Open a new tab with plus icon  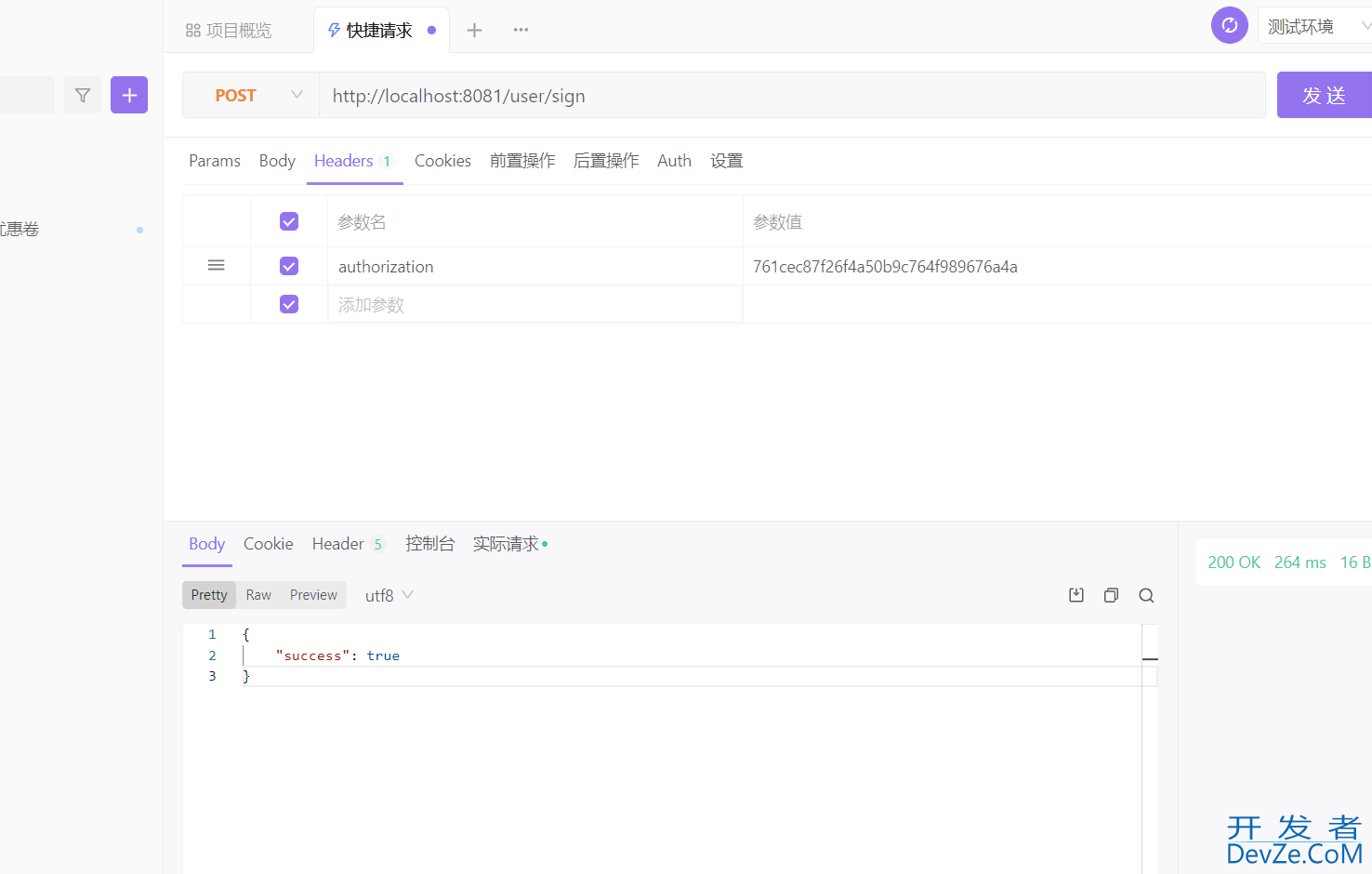[x=474, y=30]
